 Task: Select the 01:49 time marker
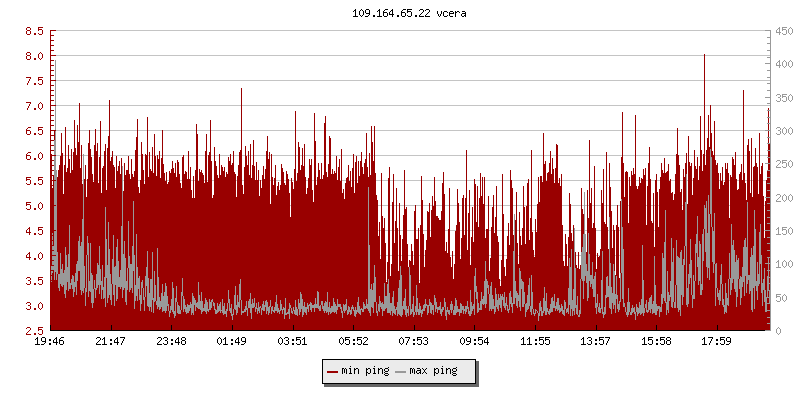[232, 342]
